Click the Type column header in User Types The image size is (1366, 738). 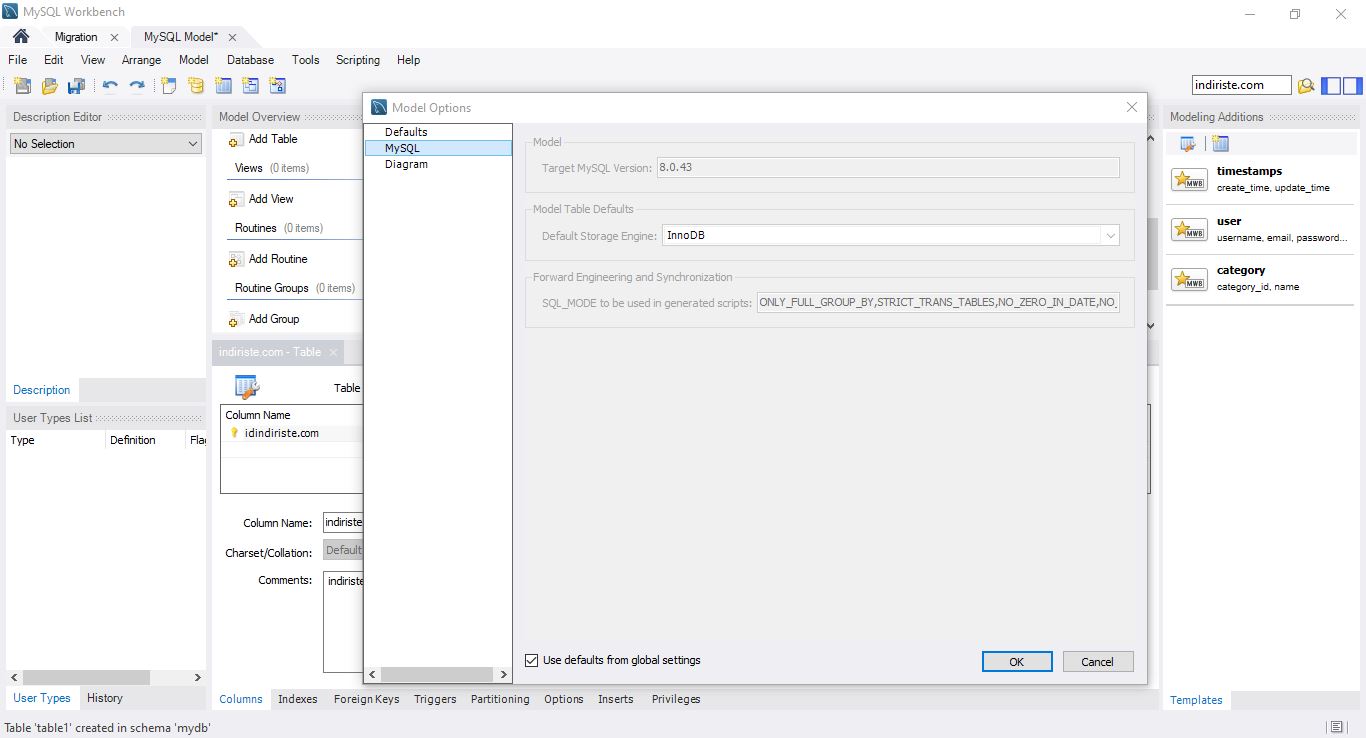click(x=56, y=440)
